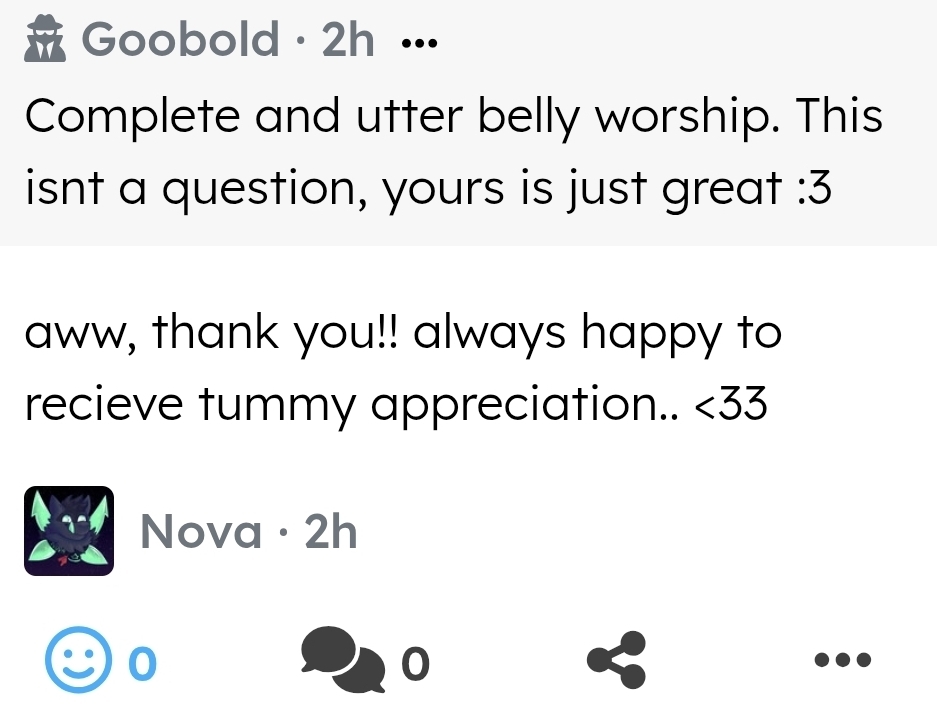Select the "aww, thank you!!" answer line
The image size is (937, 719).
pos(402,332)
